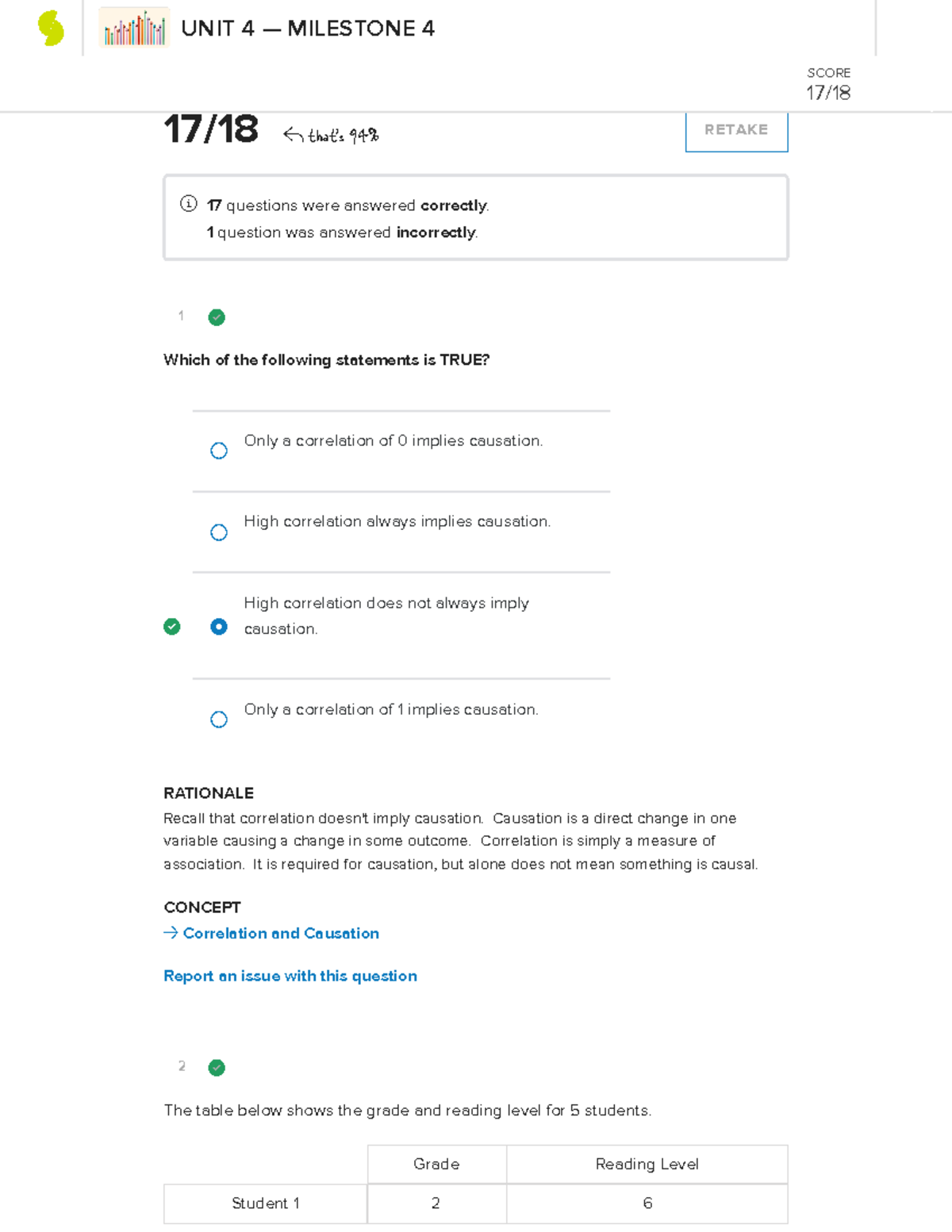Select 'High correlation always implies causation' option

(x=219, y=532)
